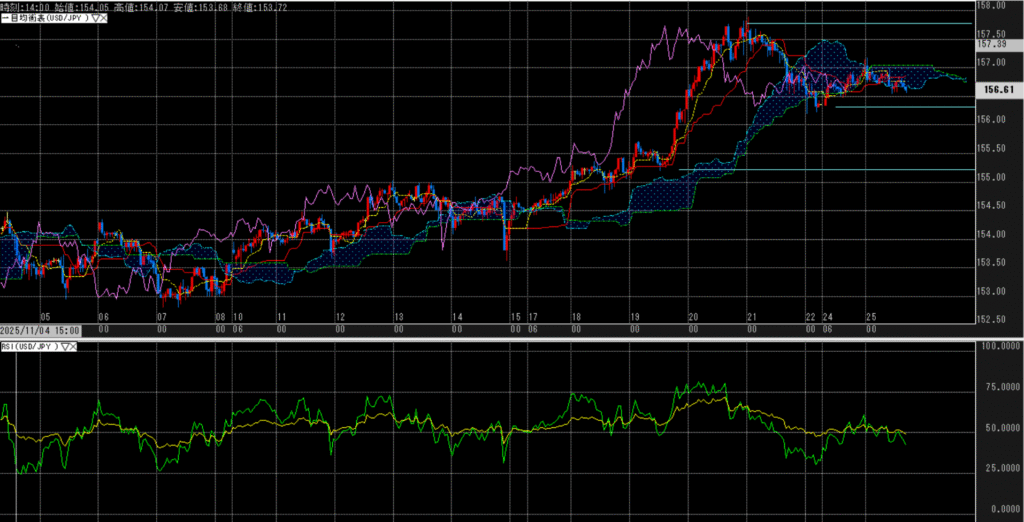The image size is (1024, 522).
Task: Open the Ichimoku (一目均衡表) indicator dropdown triangle
Action: coord(93,18)
